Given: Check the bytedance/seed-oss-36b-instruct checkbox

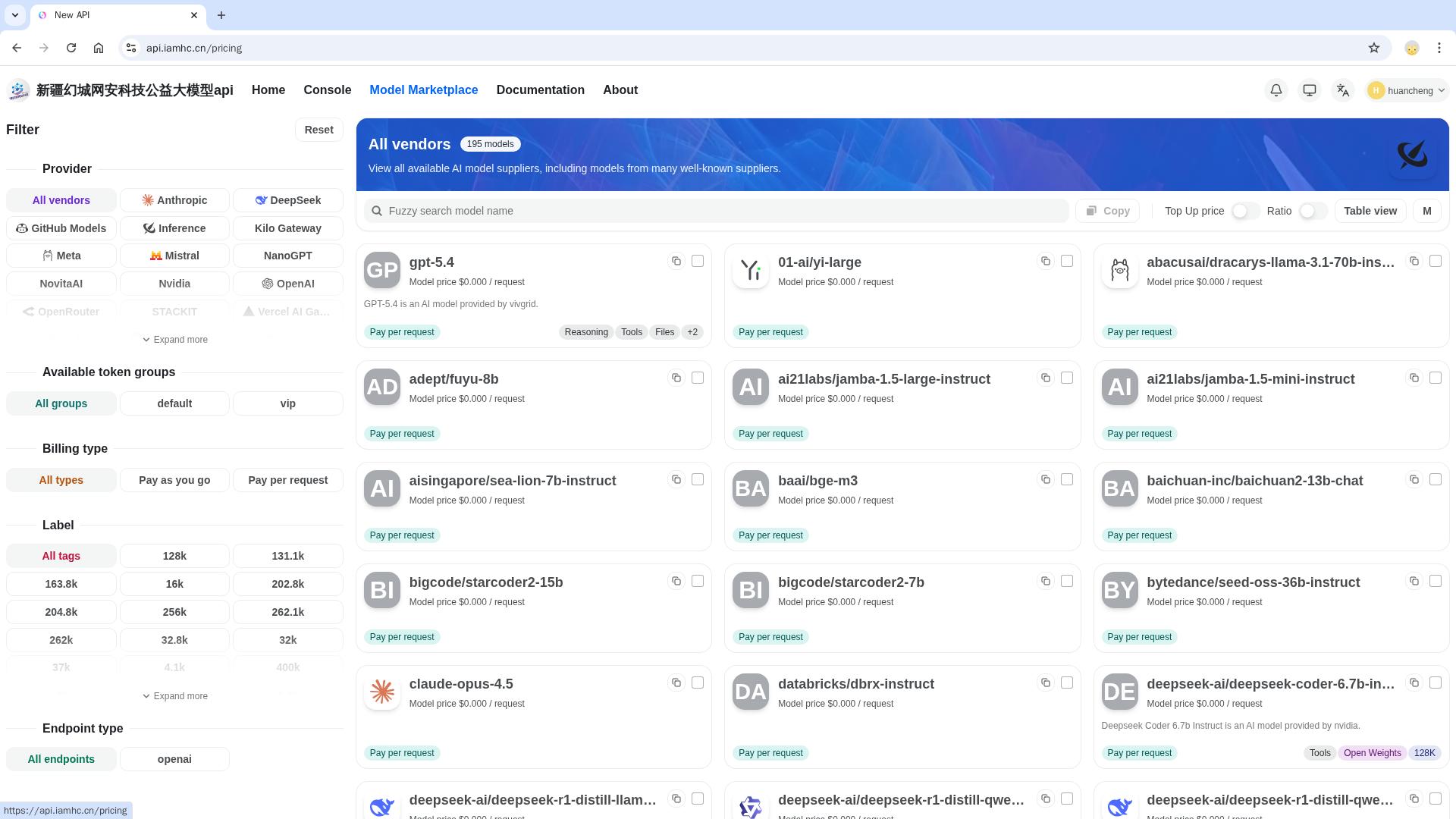Looking at the screenshot, I should point(1436,581).
